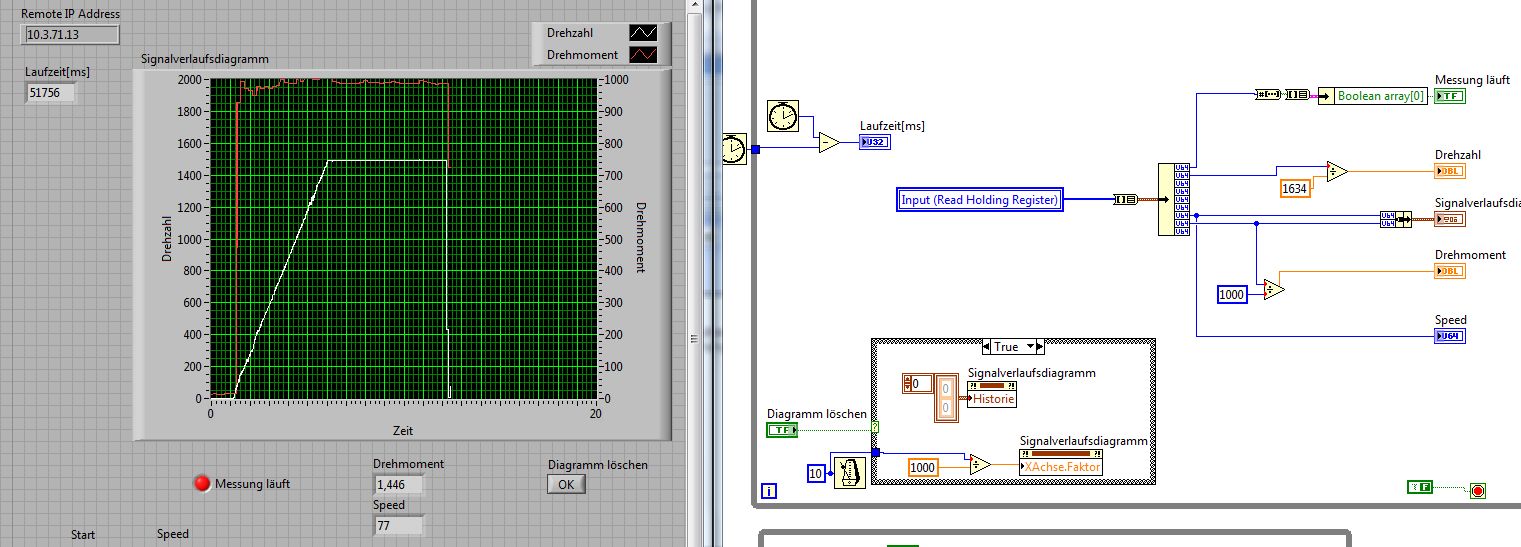Toggle the Messung läuft LED indicator
The width and height of the screenshot is (1521, 547).
point(202,484)
